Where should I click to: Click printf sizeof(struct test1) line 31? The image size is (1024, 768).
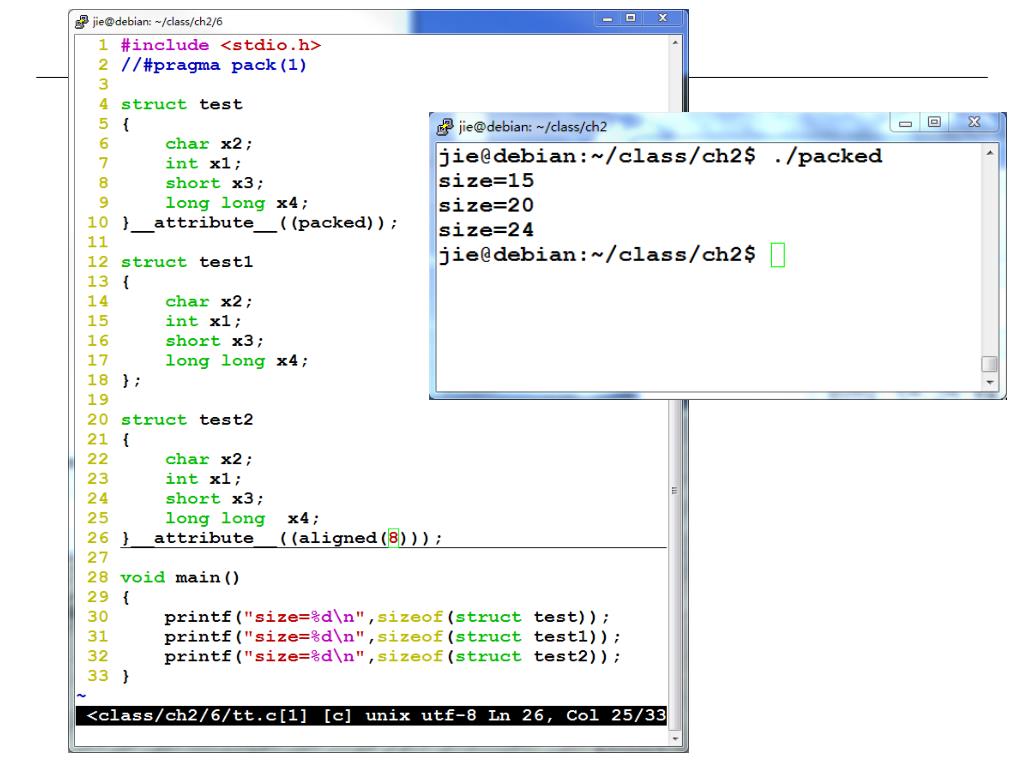coord(392,637)
